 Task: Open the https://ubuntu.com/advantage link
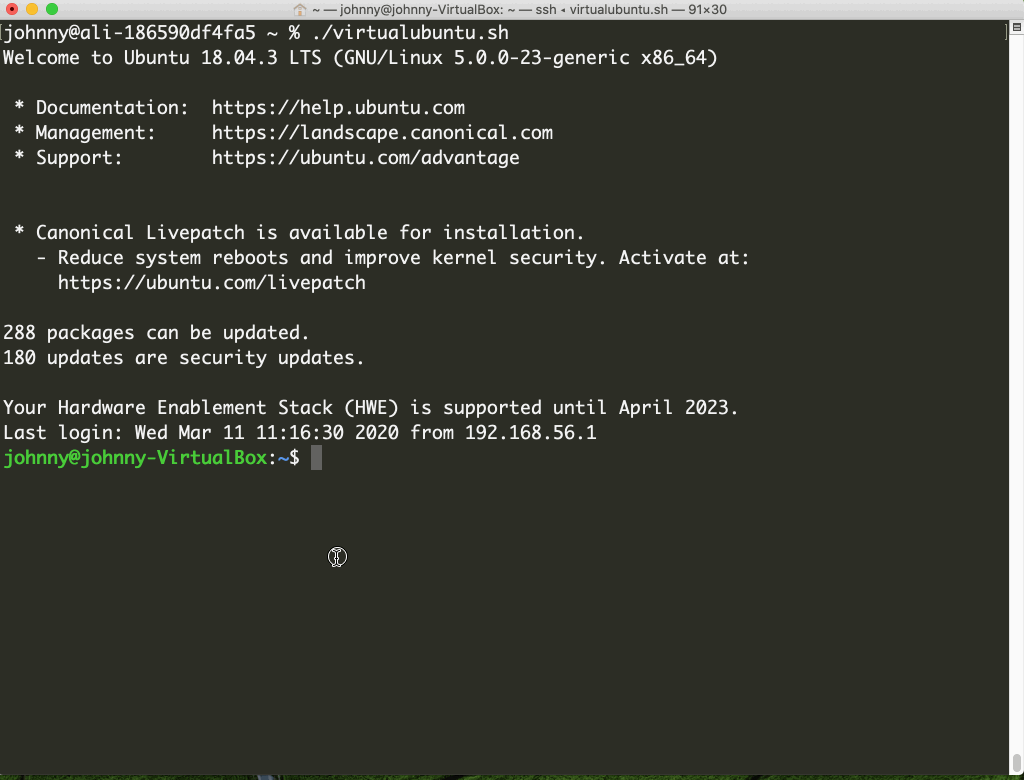tap(366, 157)
